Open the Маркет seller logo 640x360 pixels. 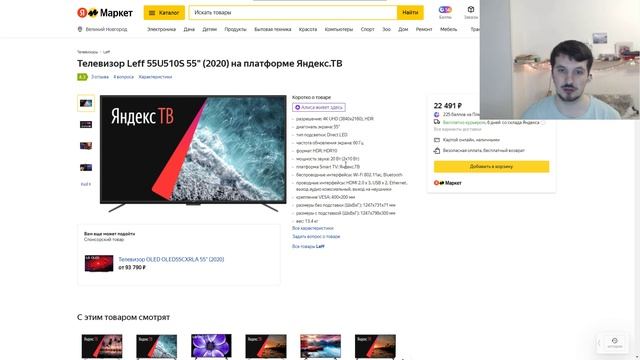pyautogui.click(x=447, y=183)
